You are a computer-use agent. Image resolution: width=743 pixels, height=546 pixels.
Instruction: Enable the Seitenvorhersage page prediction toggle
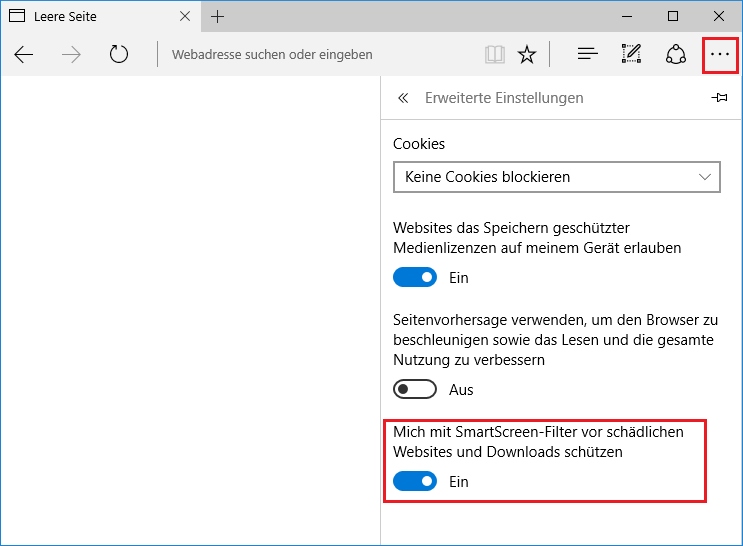[415, 390]
